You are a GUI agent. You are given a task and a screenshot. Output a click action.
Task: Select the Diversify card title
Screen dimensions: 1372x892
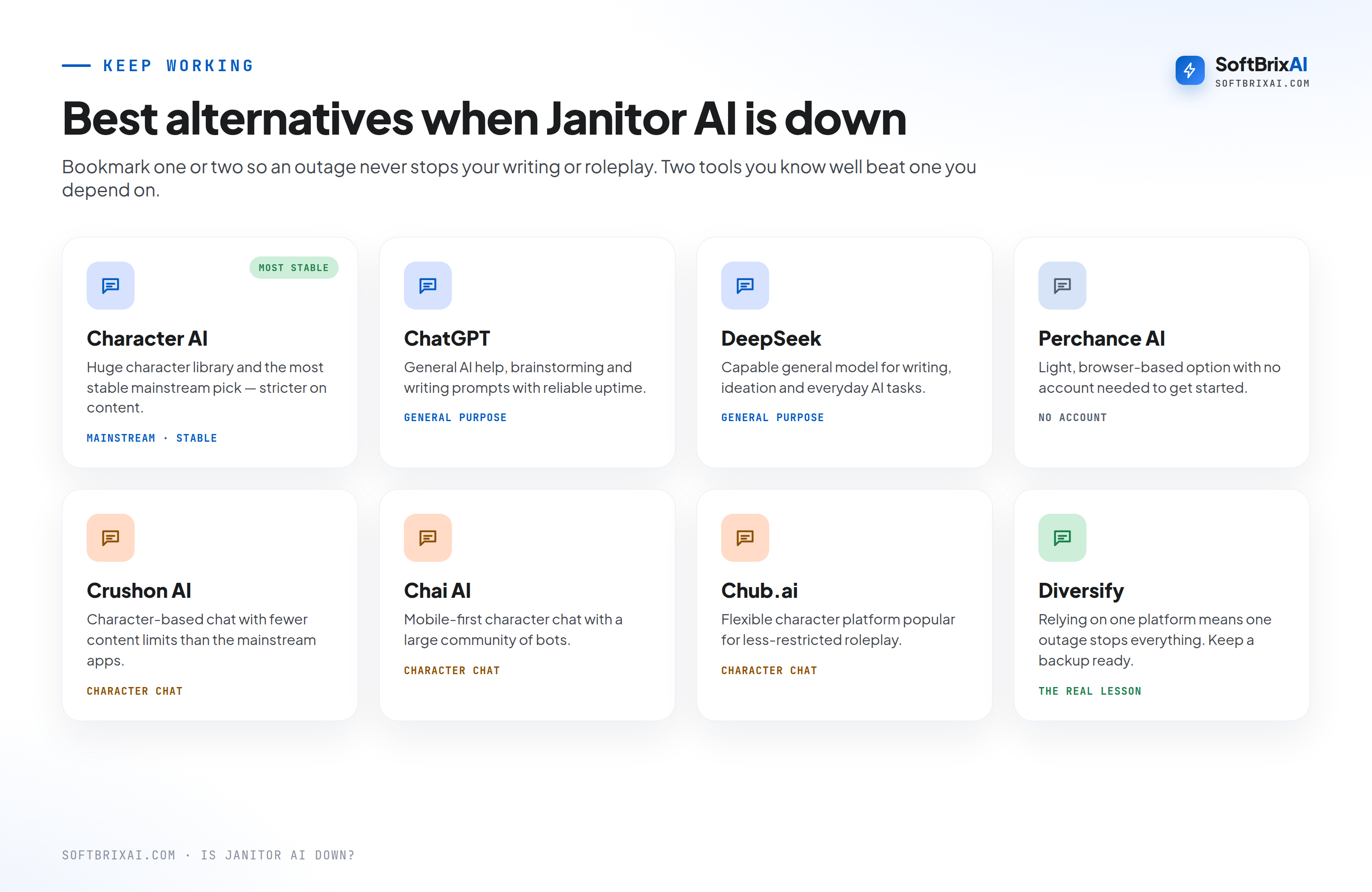point(1081,591)
